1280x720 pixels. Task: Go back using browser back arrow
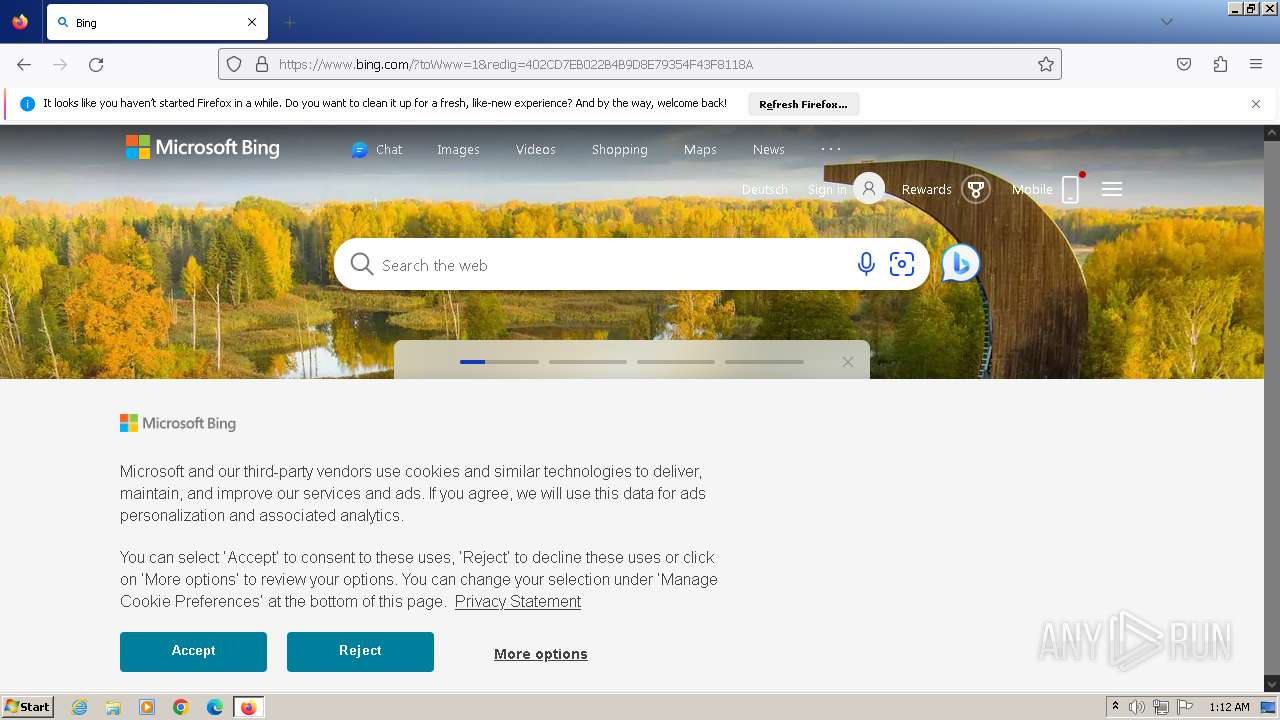click(x=24, y=64)
